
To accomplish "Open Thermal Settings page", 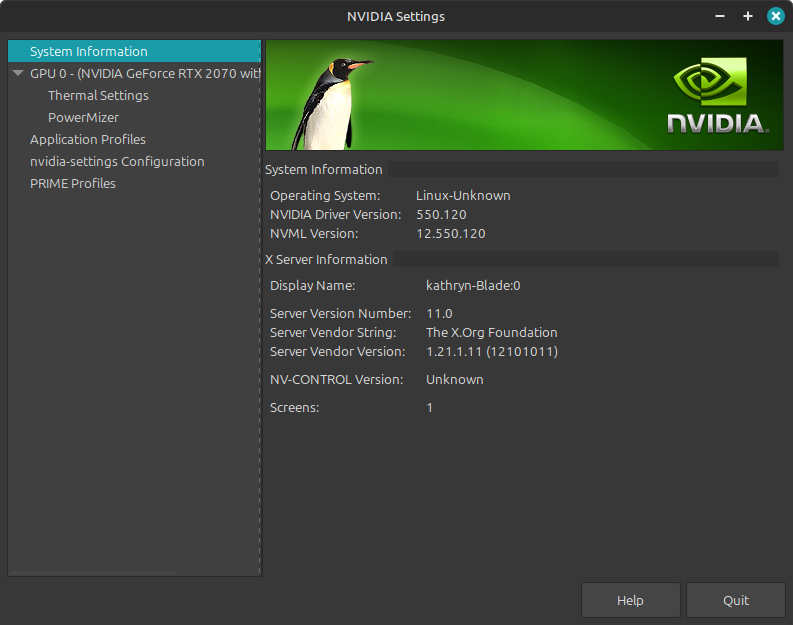I will point(98,96).
